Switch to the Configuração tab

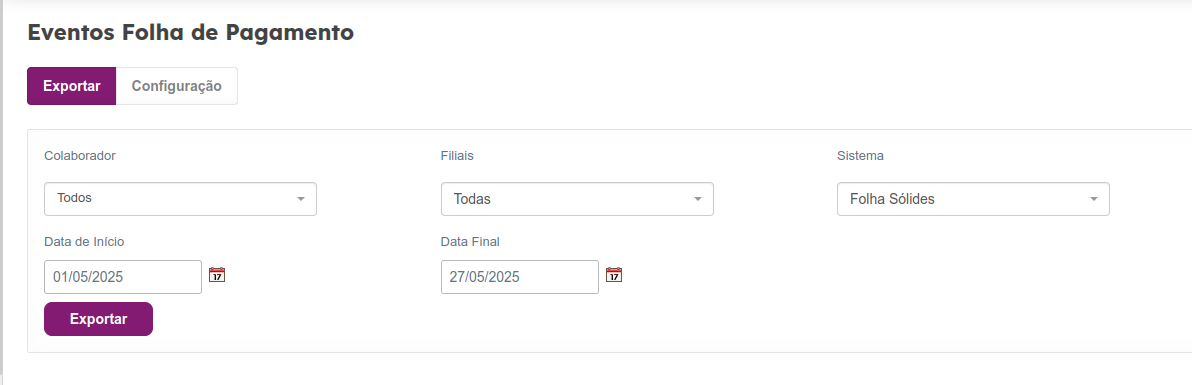pyautogui.click(x=176, y=86)
